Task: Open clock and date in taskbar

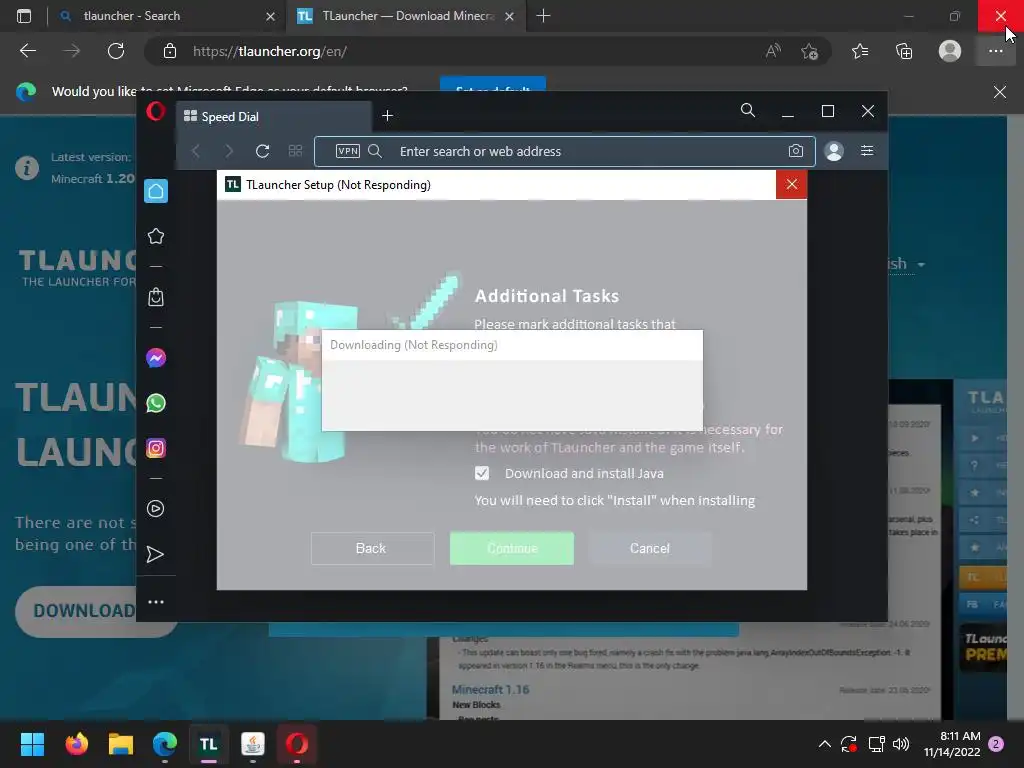Action: point(952,744)
